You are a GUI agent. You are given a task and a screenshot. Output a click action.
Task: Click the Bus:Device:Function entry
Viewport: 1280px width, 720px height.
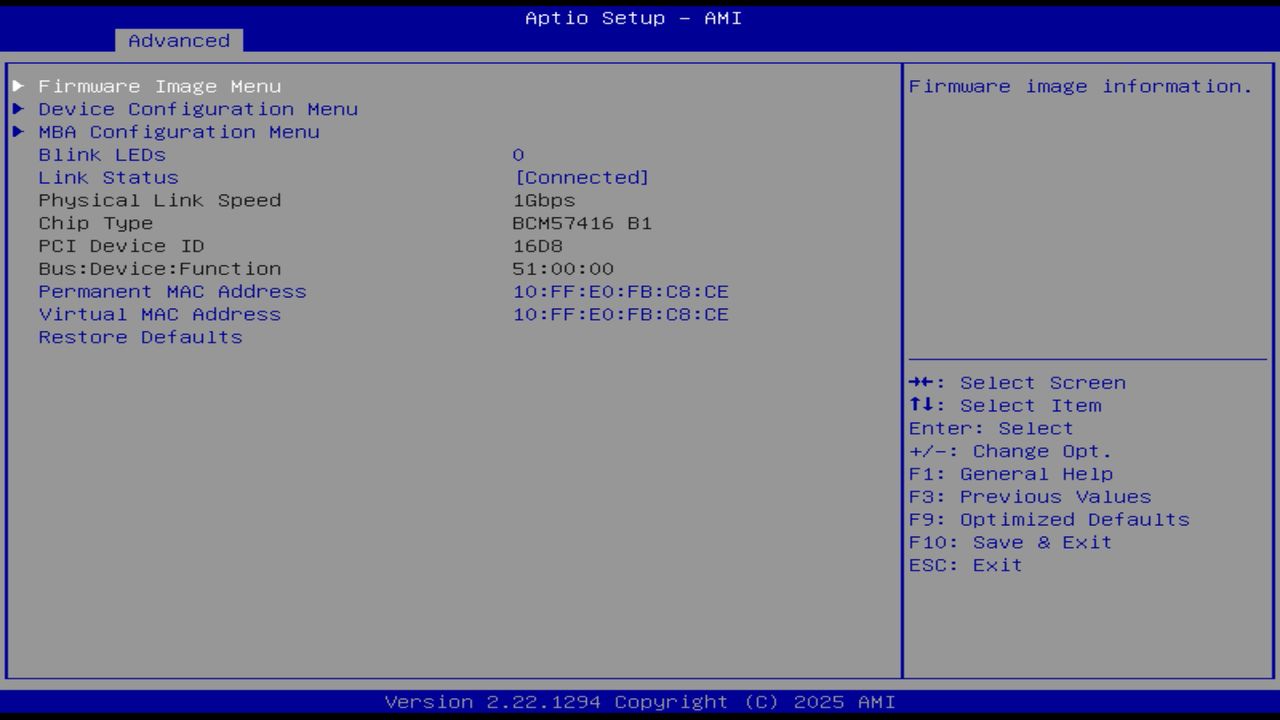click(160, 268)
